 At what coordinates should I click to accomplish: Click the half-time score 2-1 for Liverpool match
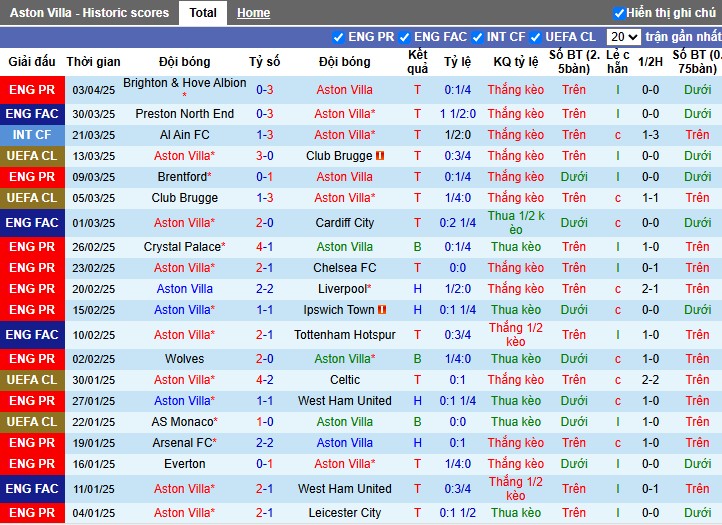pyautogui.click(x=650, y=289)
